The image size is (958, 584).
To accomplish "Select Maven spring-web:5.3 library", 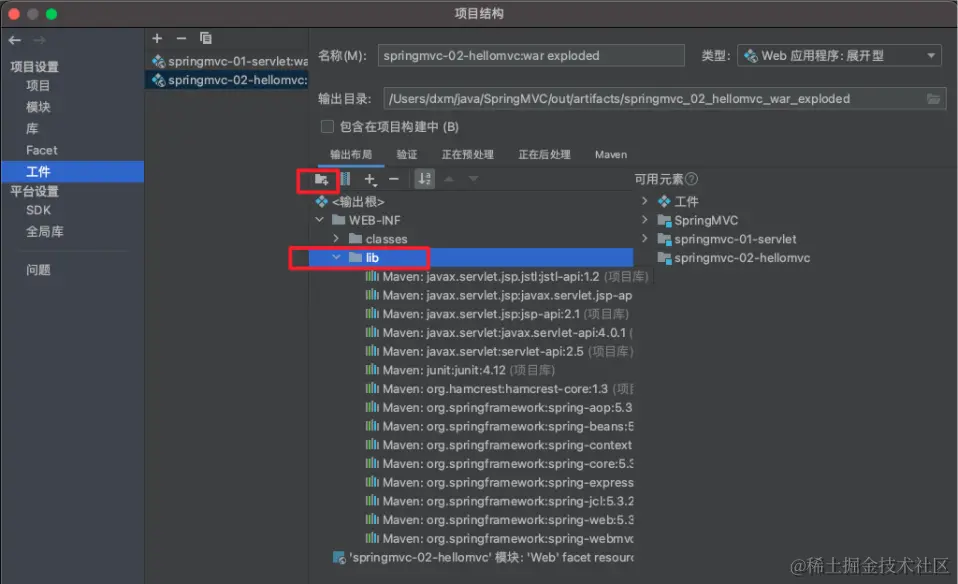I will tap(499, 520).
